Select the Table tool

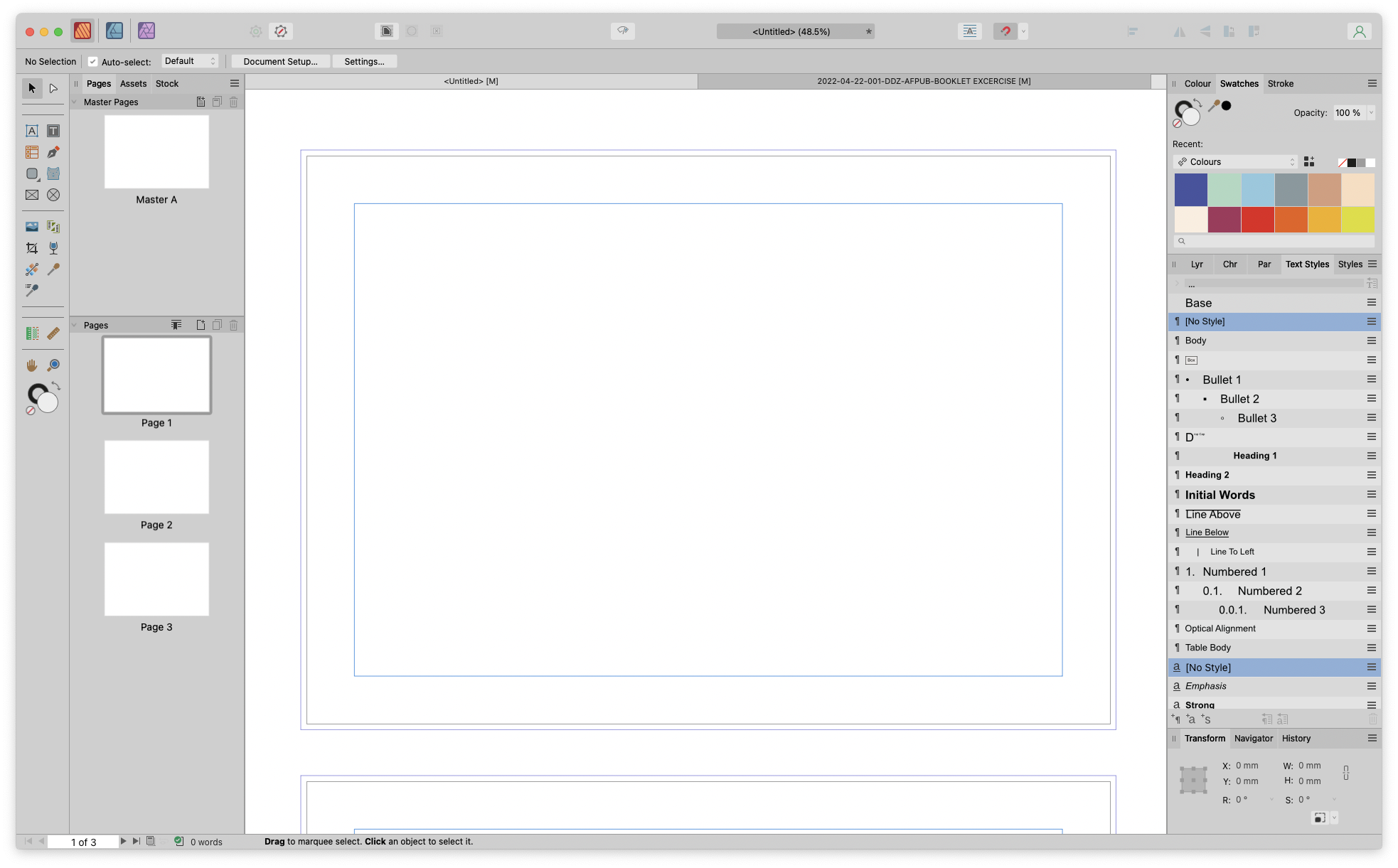[32, 152]
